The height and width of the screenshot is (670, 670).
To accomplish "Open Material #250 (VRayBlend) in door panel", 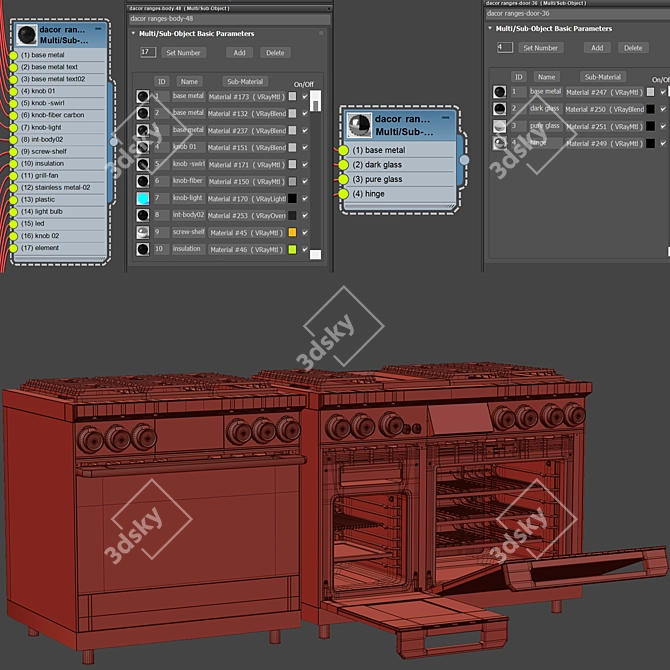I will click(x=604, y=109).
